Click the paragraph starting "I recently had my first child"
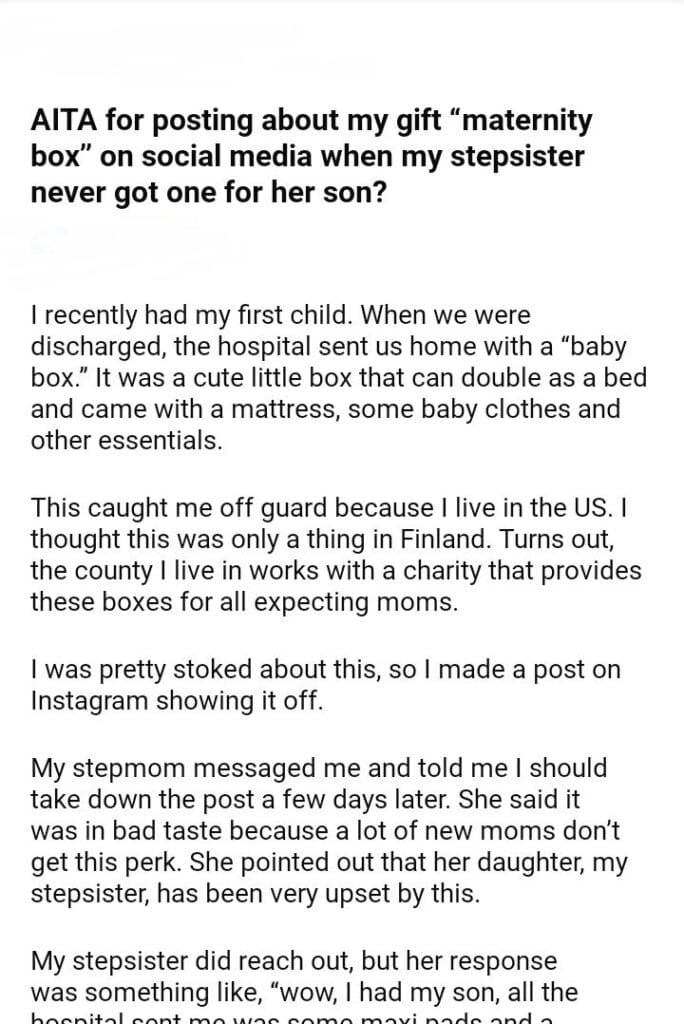The image size is (684, 1024). [338, 378]
